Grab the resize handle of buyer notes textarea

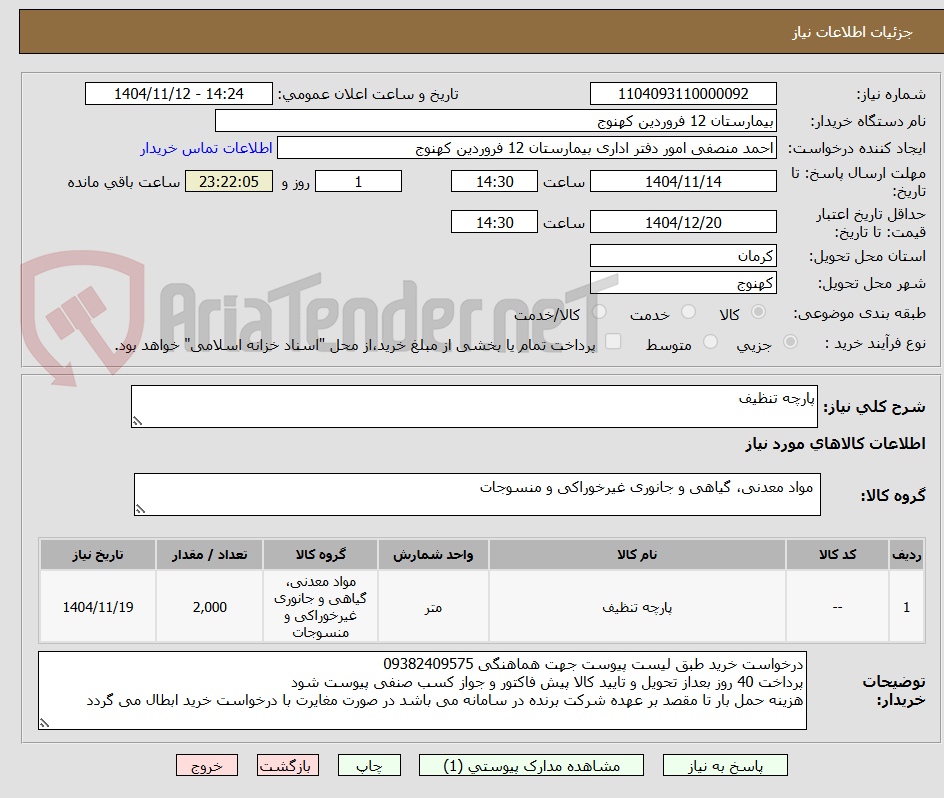45,723
